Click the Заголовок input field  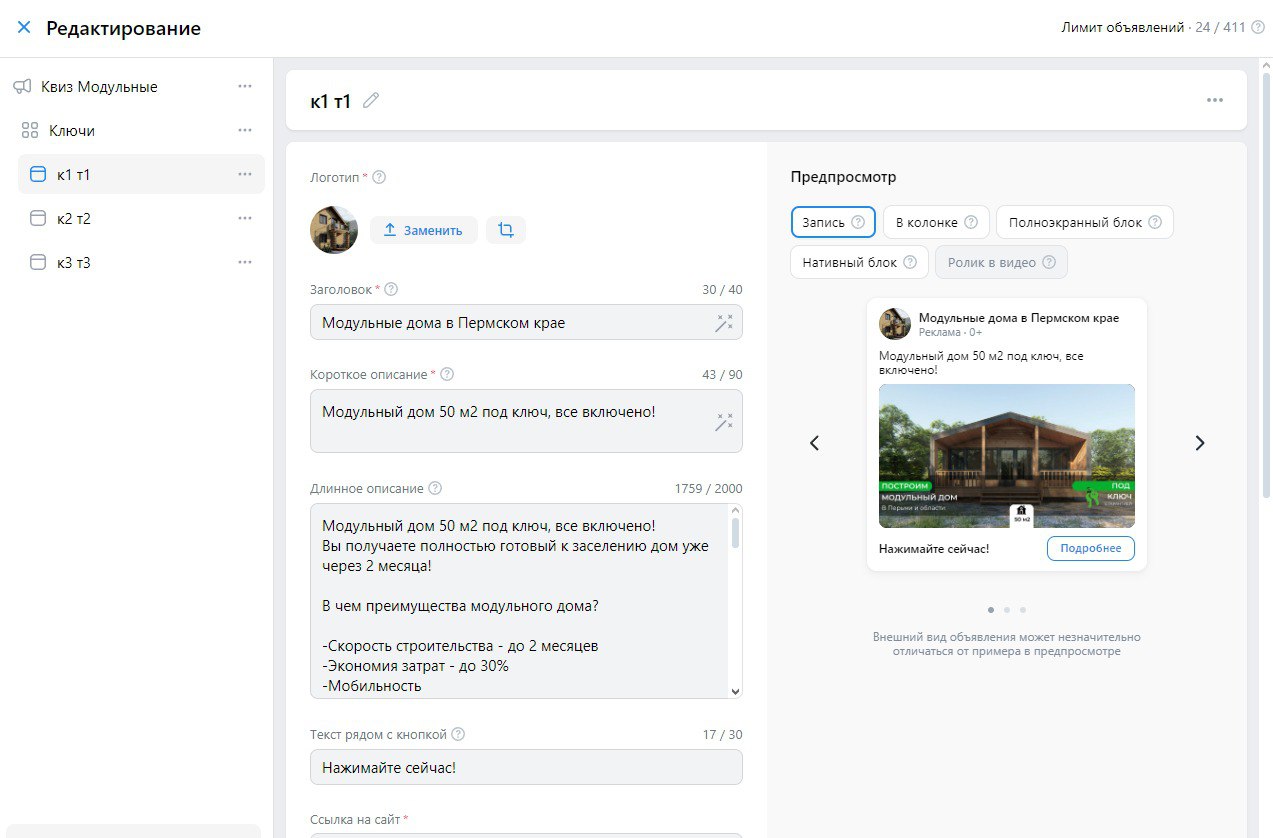pyautogui.click(x=526, y=322)
